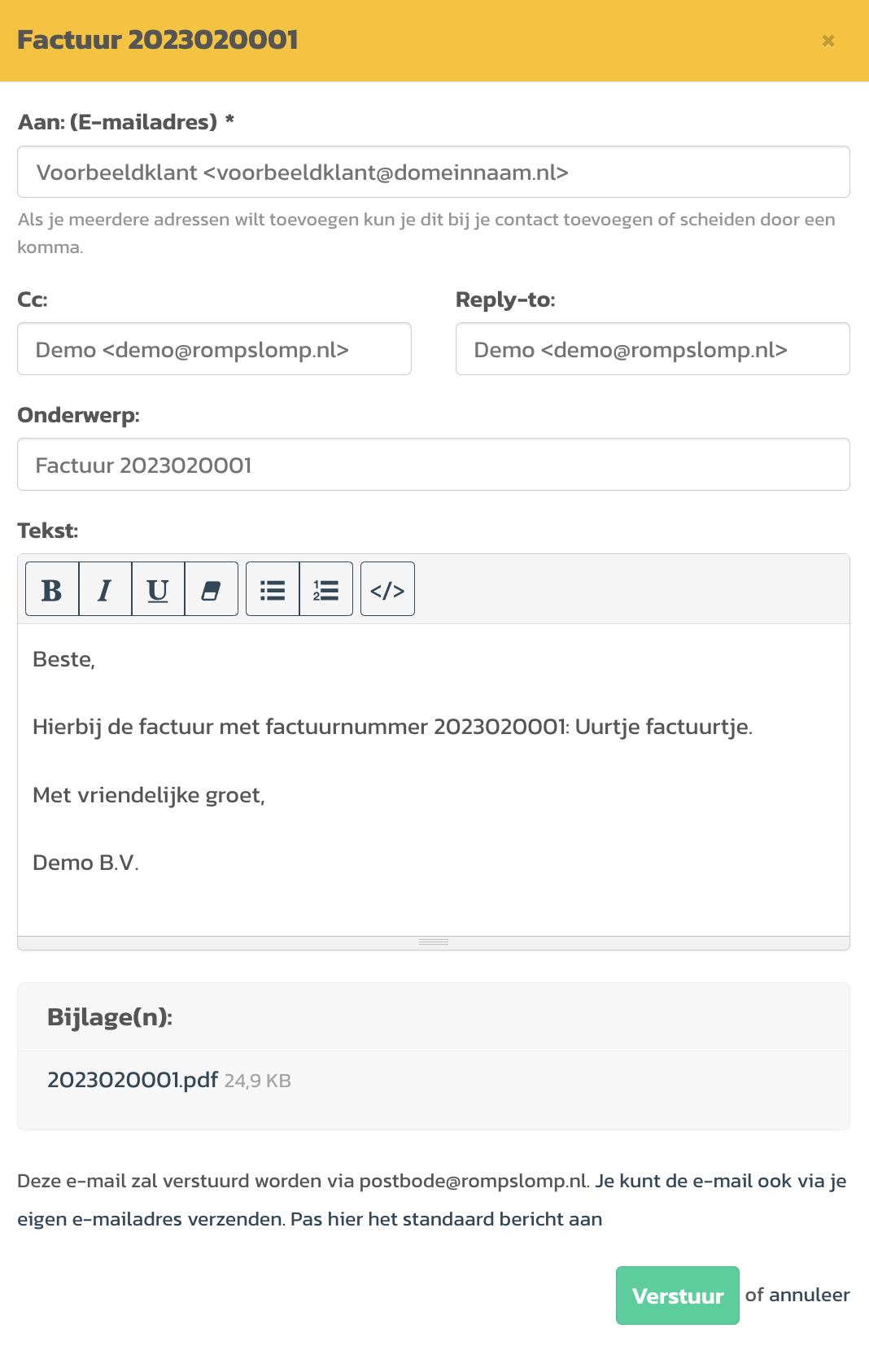The height and width of the screenshot is (1372, 869).
Task: Click the editor resize handle
Action: tap(434, 941)
